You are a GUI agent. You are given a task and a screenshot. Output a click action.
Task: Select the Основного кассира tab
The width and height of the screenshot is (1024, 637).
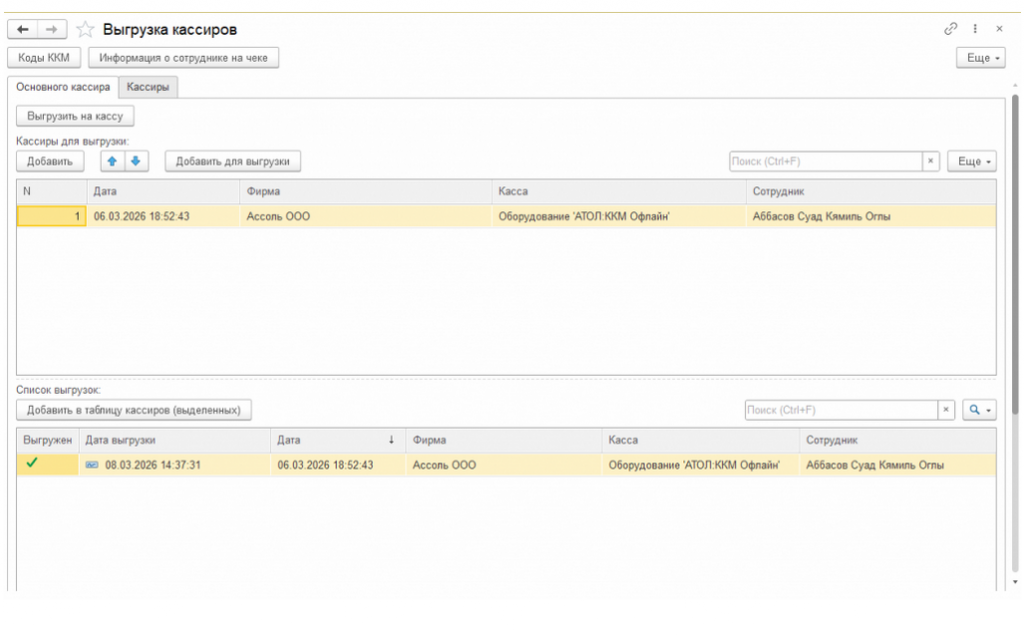(x=63, y=87)
